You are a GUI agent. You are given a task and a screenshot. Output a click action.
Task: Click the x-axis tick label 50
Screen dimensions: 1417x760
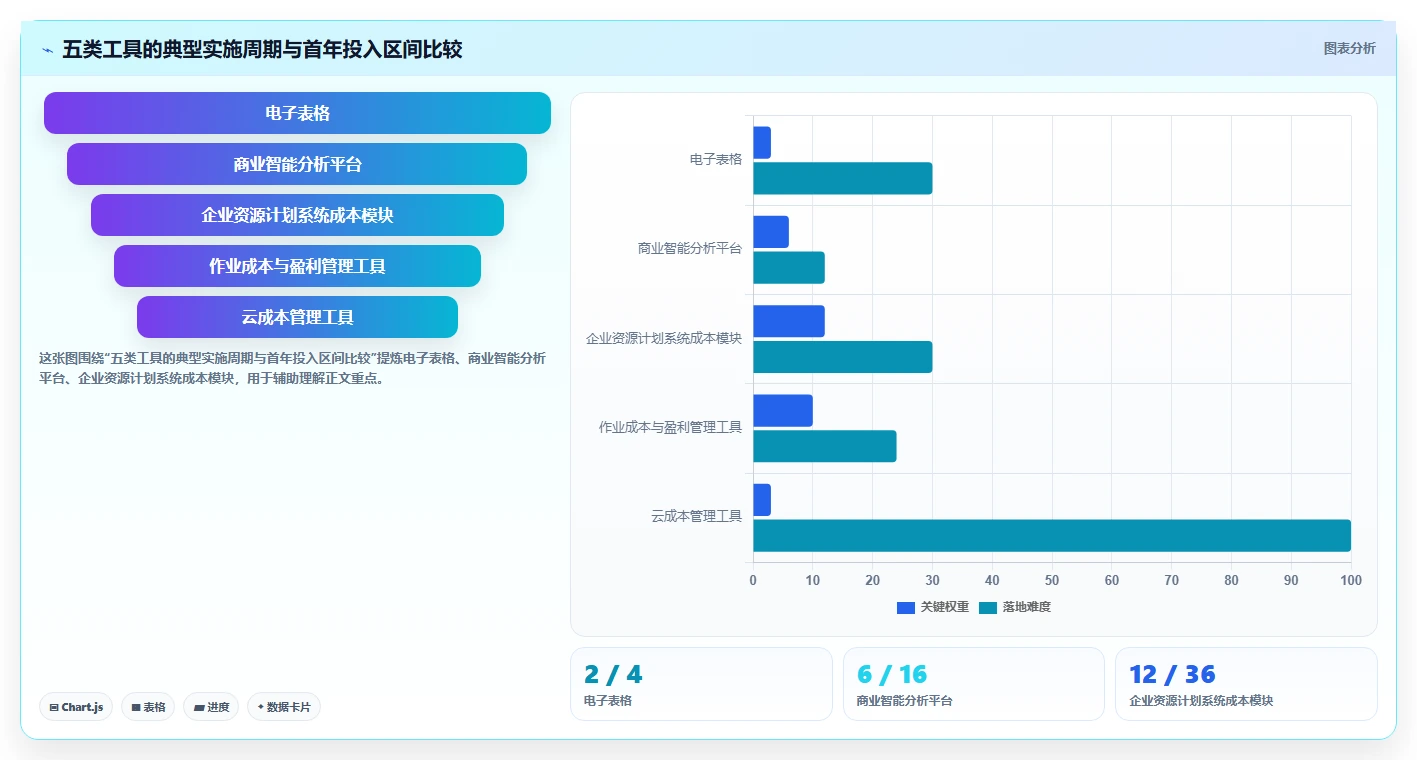1052,580
